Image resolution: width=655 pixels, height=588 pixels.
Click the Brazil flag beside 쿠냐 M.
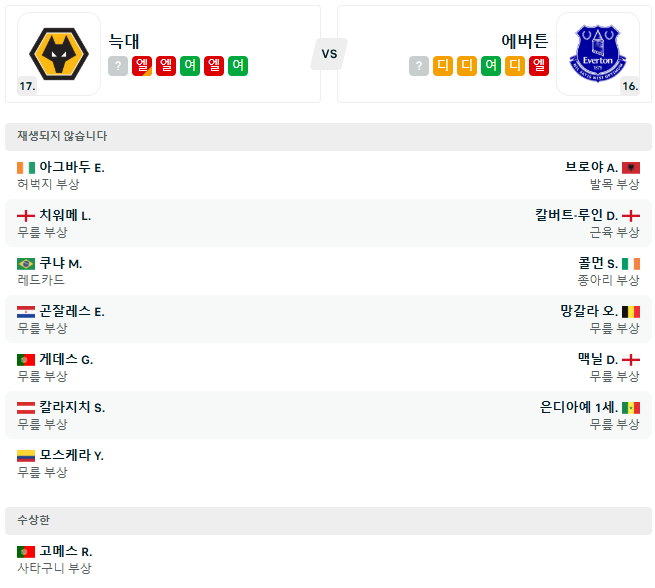[26, 264]
